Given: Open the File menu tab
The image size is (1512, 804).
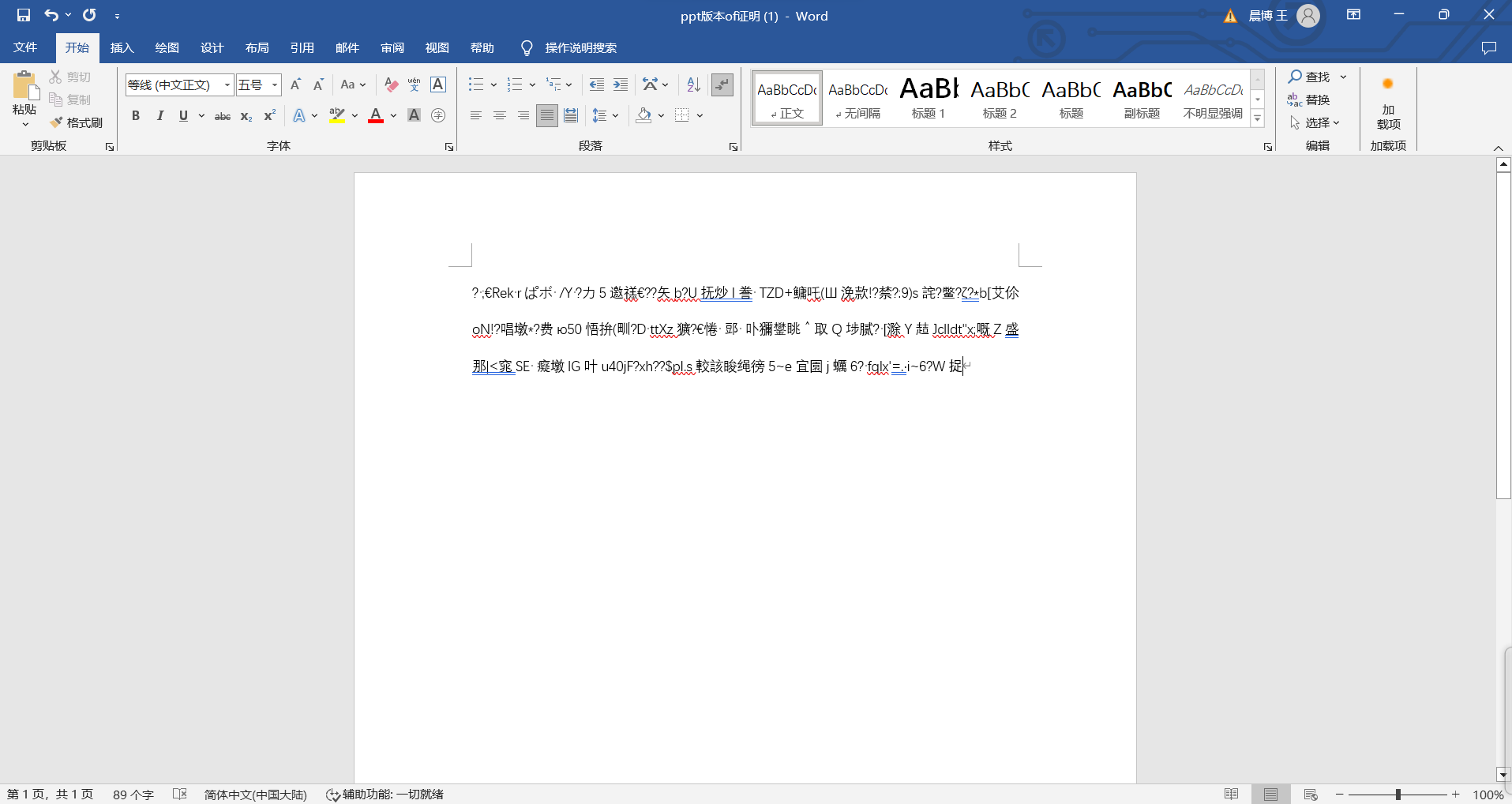Looking at the screenshot, I should pyautogui.click(x=25, y=48).
